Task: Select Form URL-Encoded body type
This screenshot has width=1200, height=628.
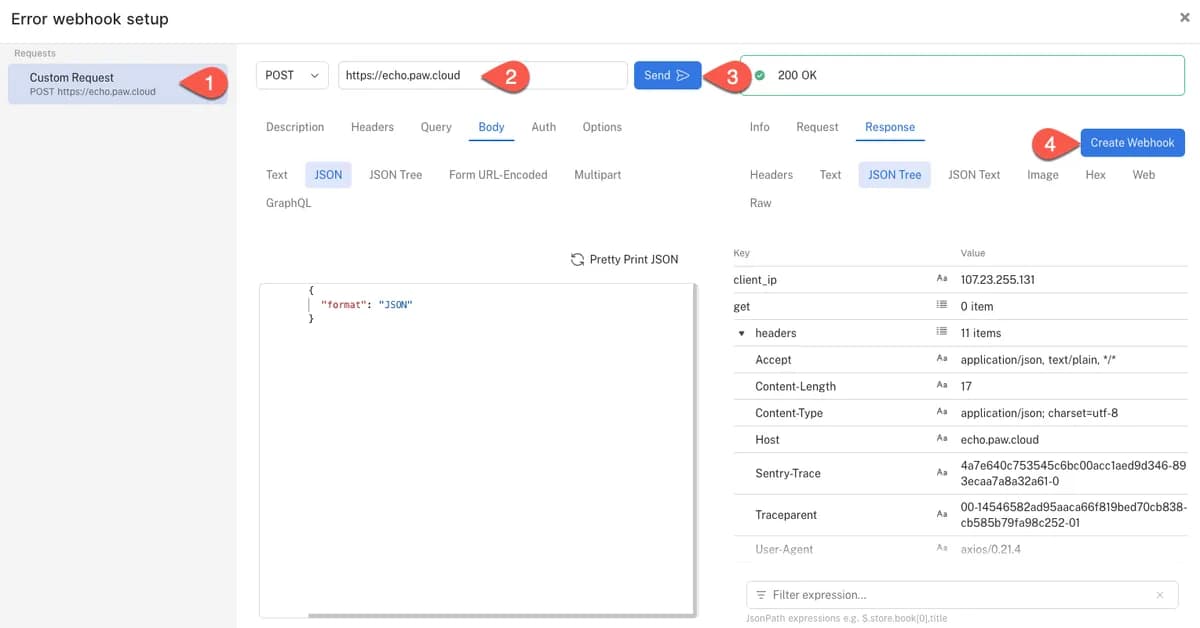Action: 498,175
